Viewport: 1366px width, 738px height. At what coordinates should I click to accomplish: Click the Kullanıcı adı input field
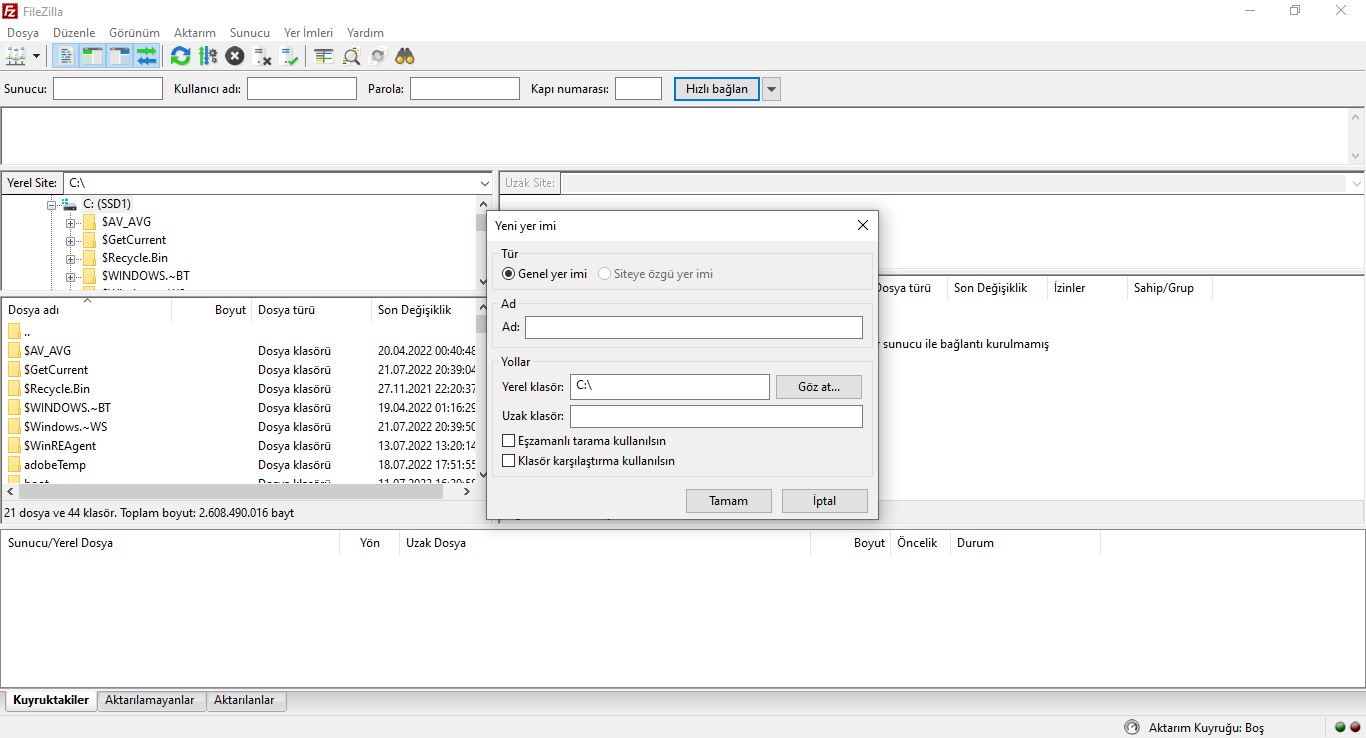[x=302, y=89]
